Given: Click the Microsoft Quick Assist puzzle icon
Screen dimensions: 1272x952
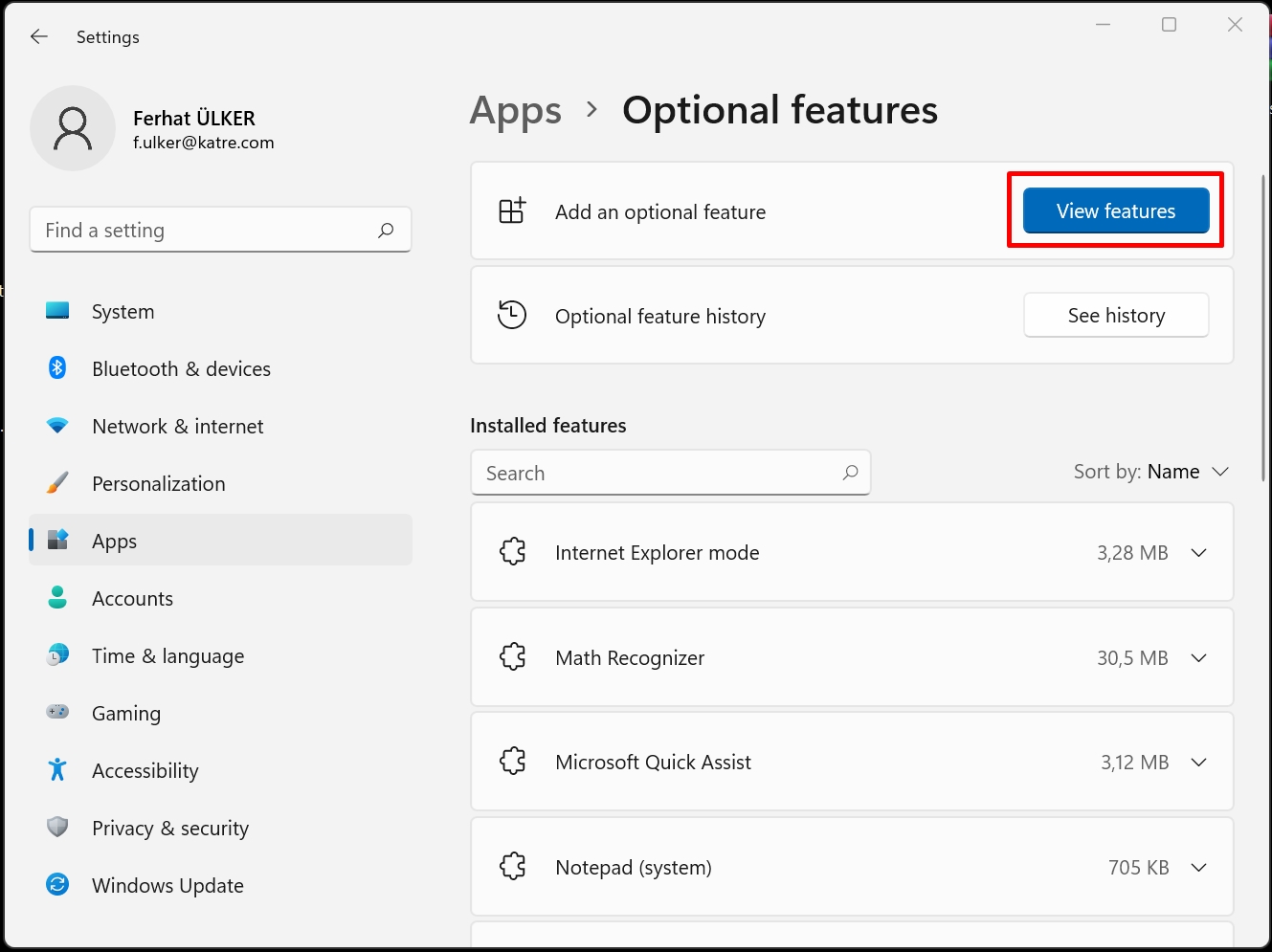Looking at the screenshot, I should pyautogui.click(x=513, y=762).
